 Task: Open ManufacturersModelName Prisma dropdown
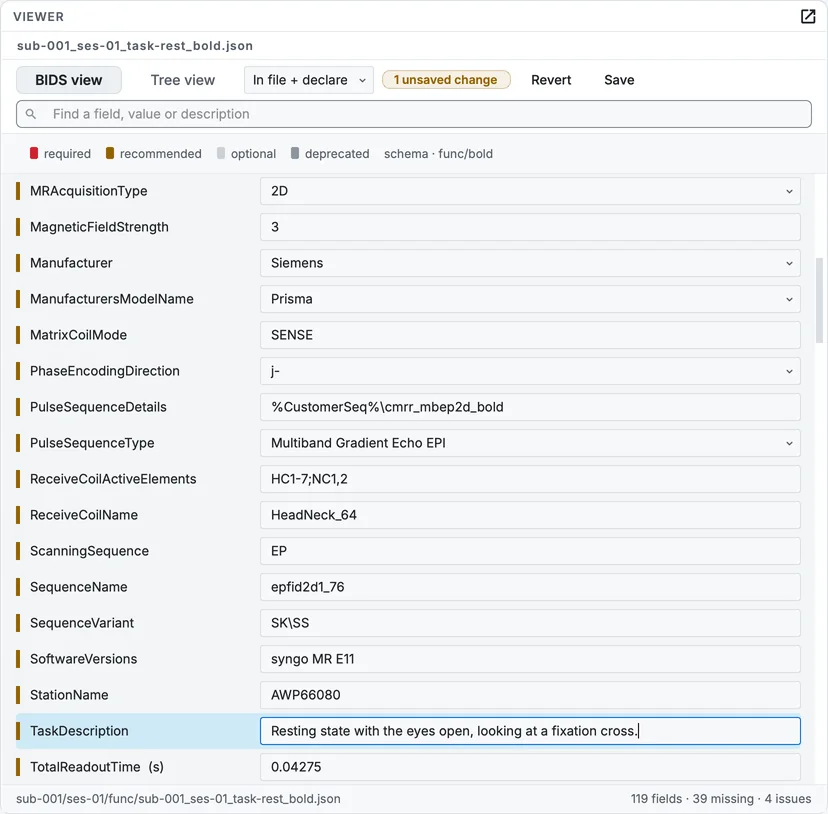530,299
